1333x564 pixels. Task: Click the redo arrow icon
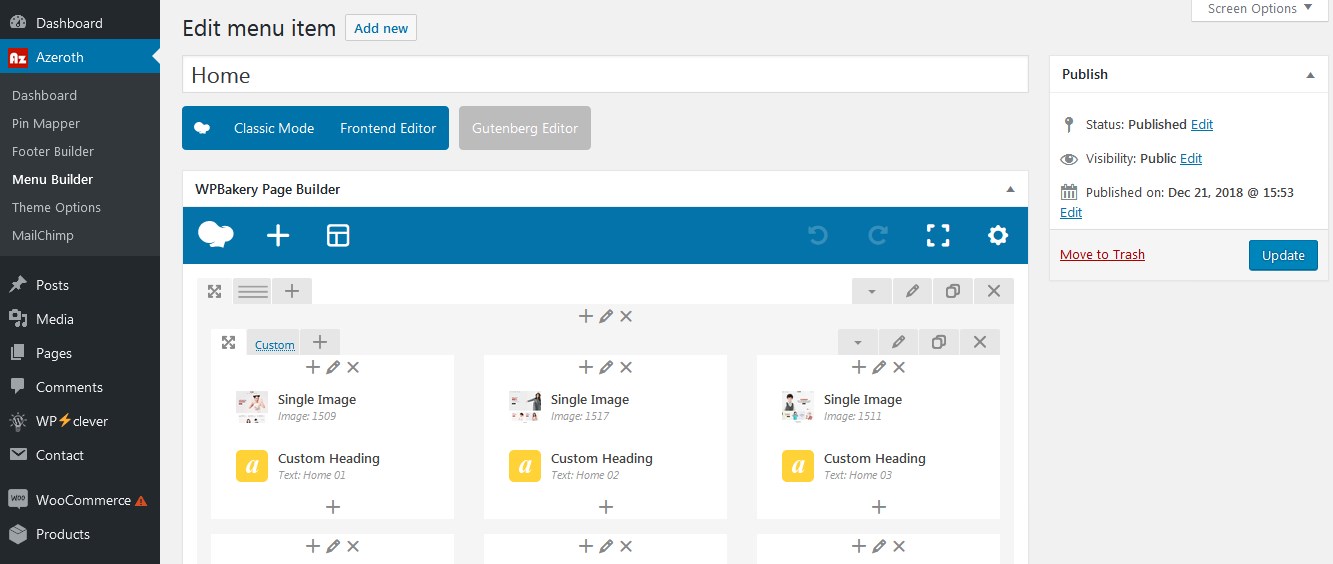(x=878, y=236)
